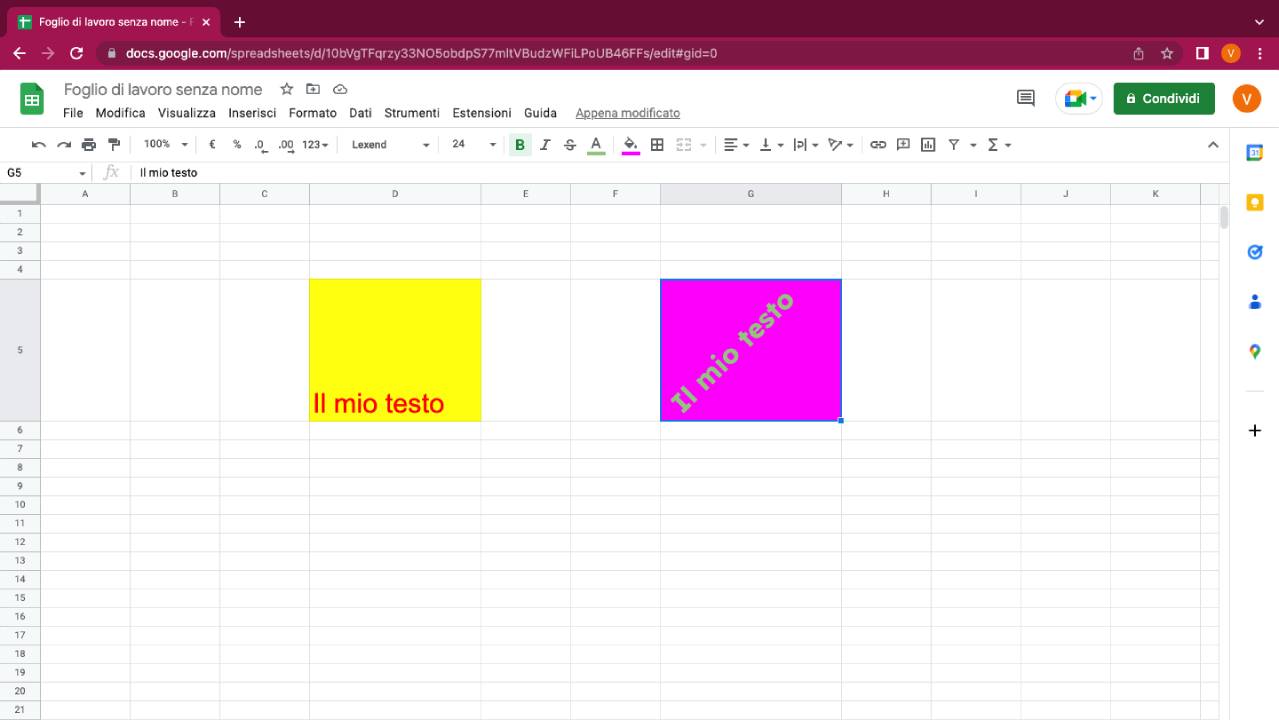
Task: Open the borders tool
Action: (657, 145)
